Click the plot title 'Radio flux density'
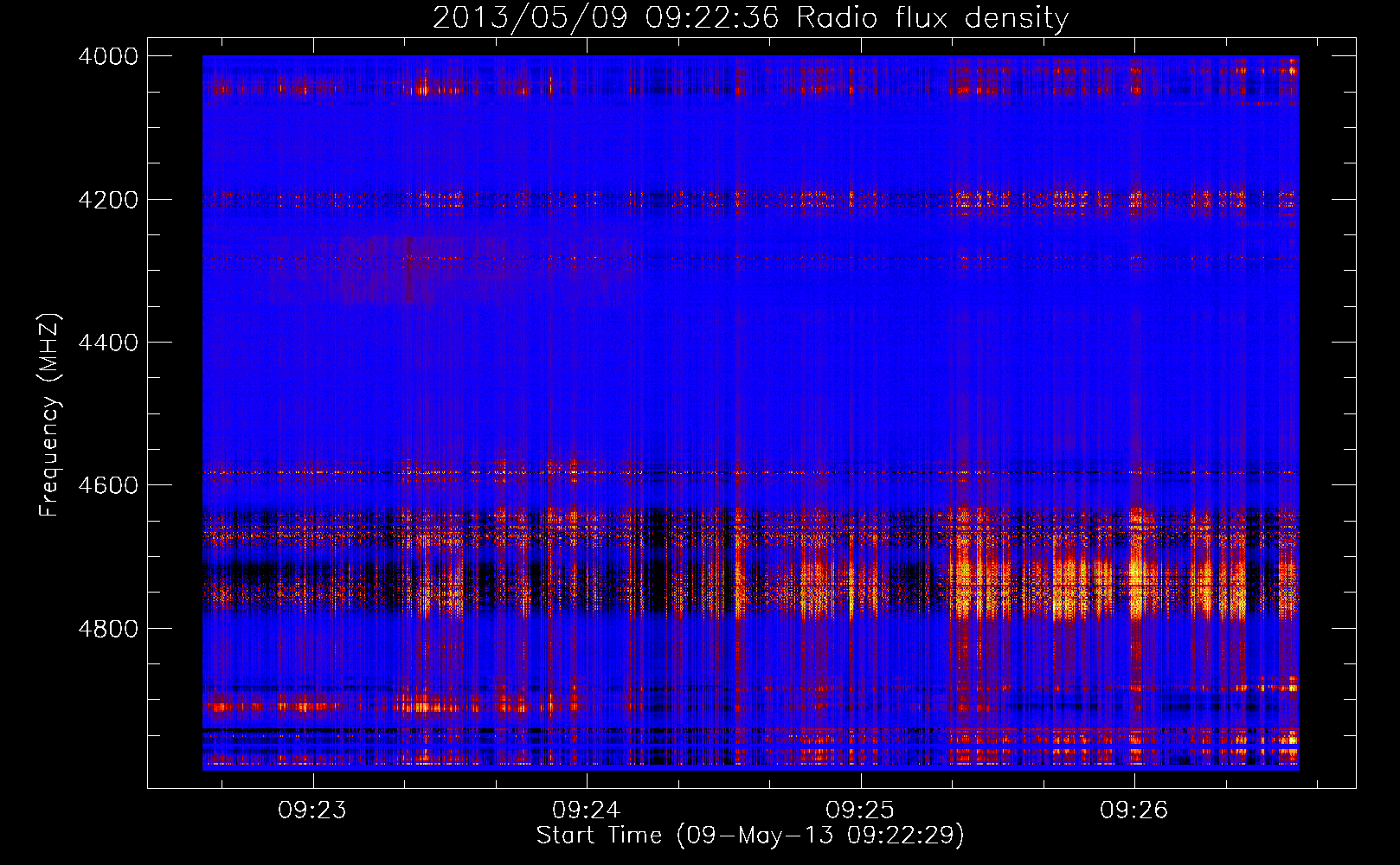1400x865 pixels. [932, 18]
